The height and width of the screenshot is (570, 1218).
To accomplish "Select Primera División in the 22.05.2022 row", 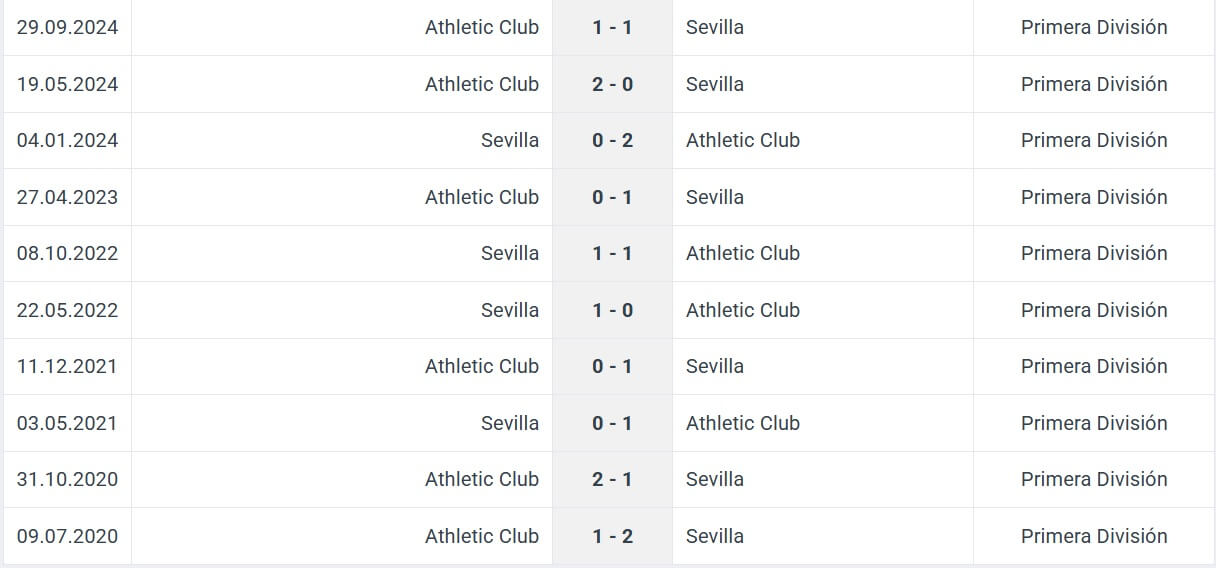I will (x=1094, y=310).
